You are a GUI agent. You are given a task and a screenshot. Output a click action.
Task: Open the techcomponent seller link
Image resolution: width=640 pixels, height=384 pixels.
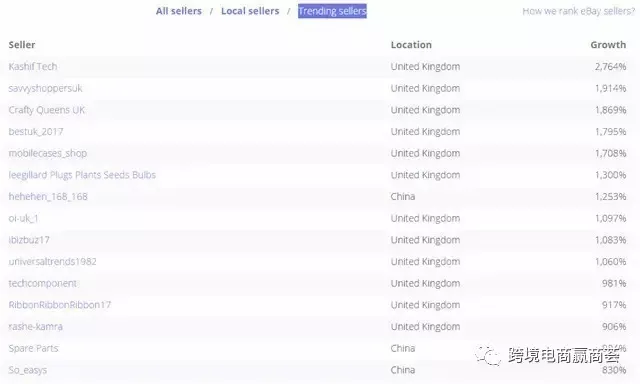(x=42, y=283)
